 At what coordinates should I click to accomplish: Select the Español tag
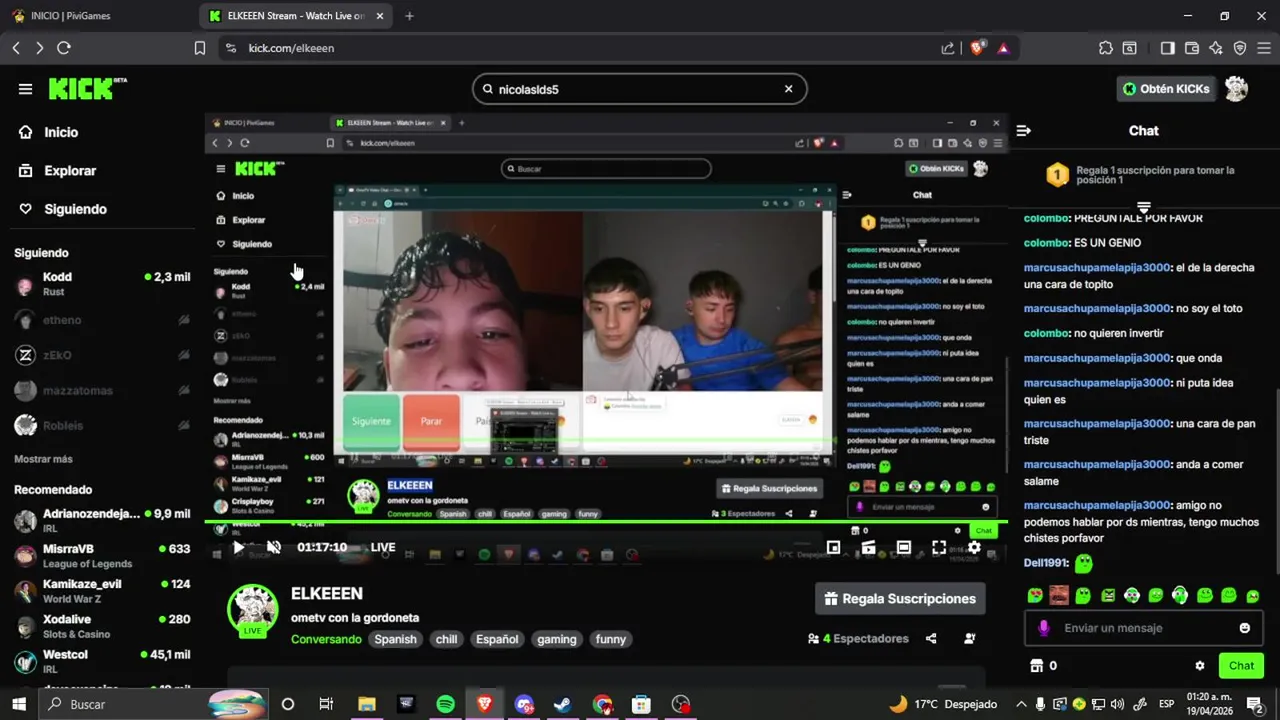tap(497, 639)
